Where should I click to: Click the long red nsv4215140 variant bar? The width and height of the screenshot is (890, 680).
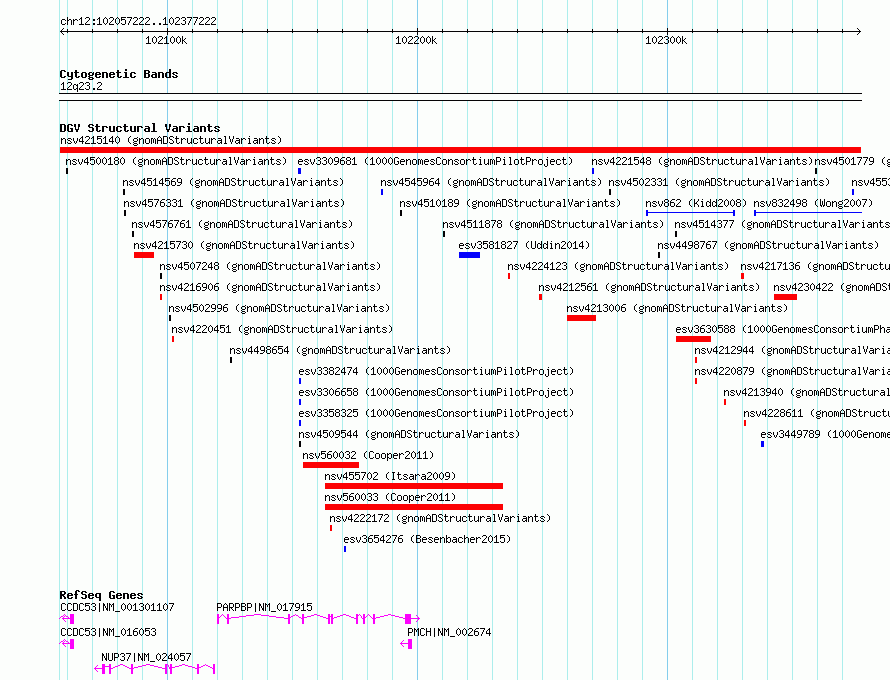tap(460, 150)
